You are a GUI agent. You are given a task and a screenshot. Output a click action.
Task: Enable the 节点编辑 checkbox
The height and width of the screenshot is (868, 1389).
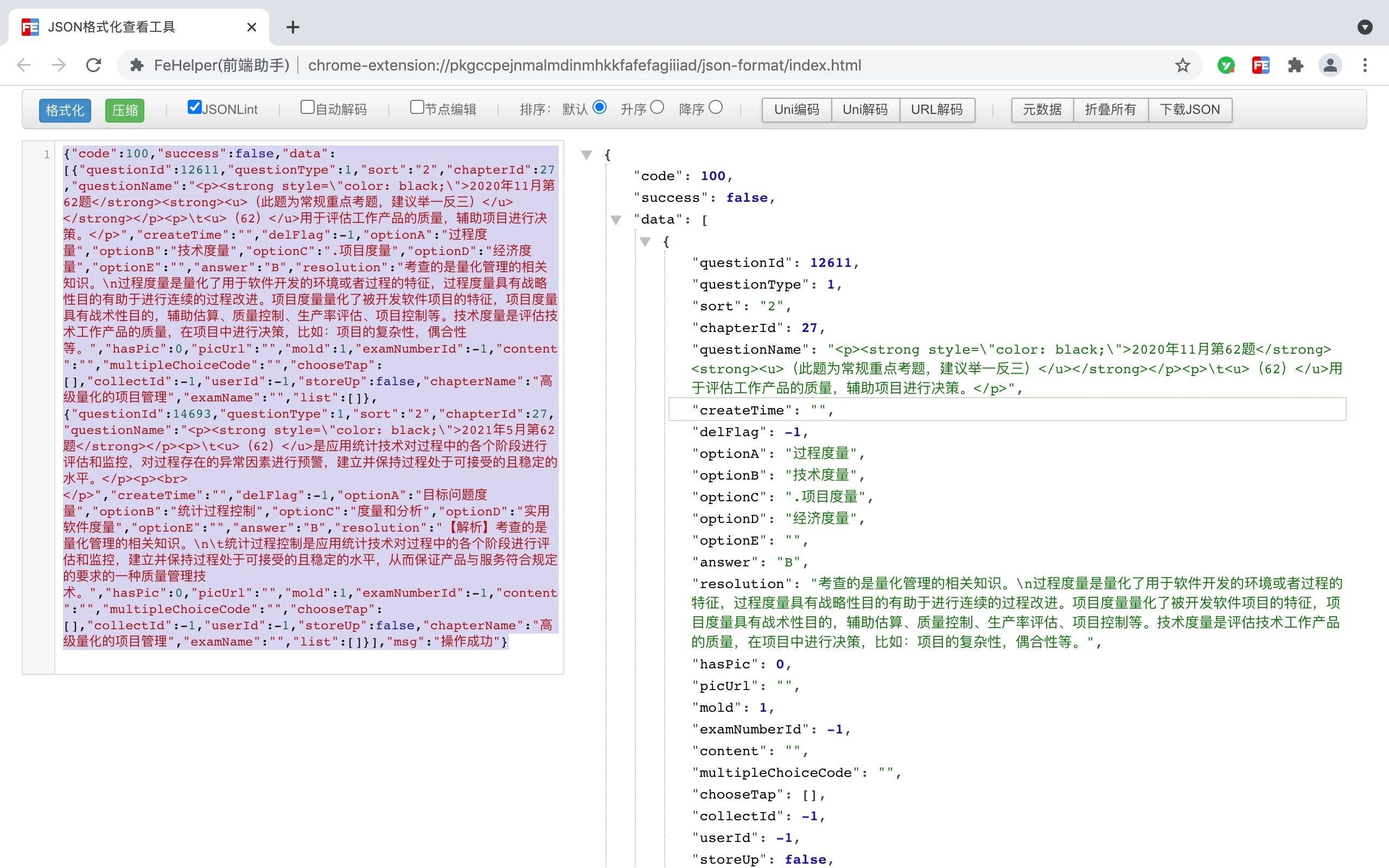(x=417, y=107)
